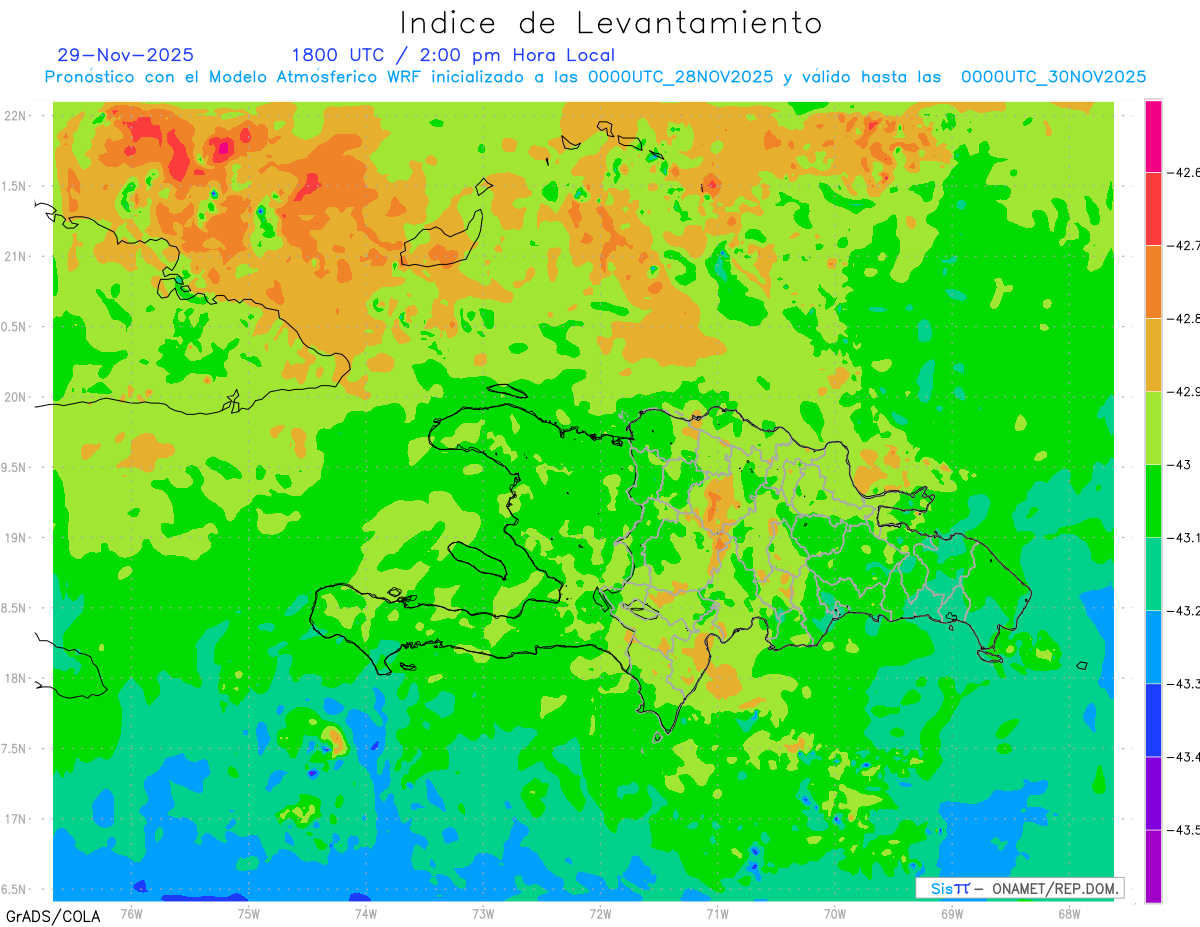
Task: Click legend value "-43.3"
Action: click(x=1183, y=683)
